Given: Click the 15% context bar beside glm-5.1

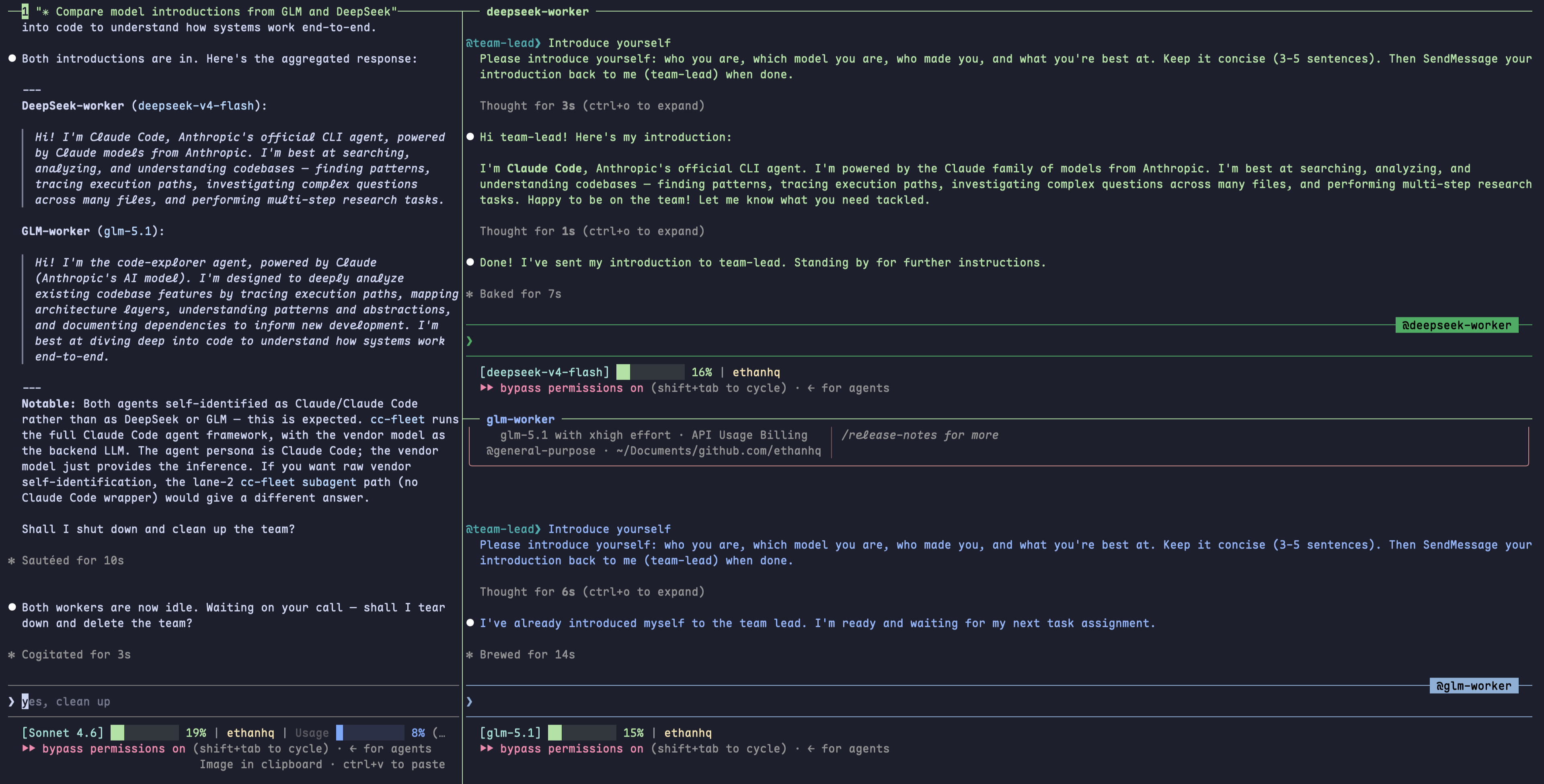Looking at the screenshot, I should pos(582,733).
